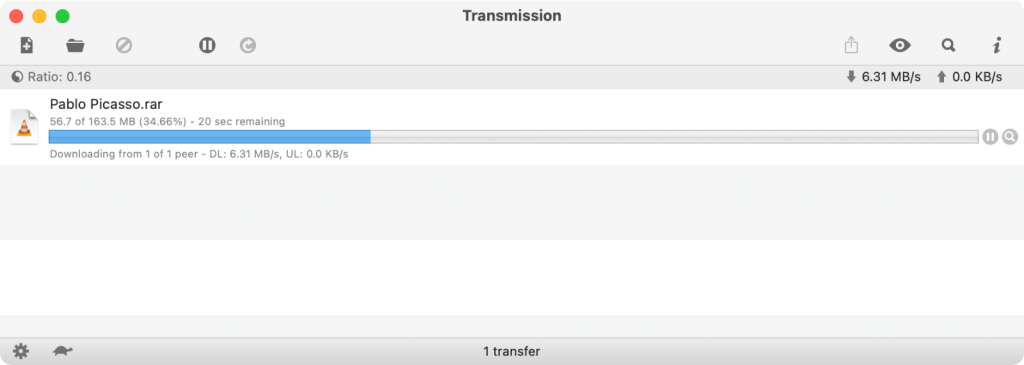Pause the Pablo Picasso.rar transfer
The height and width of the screenshot is (365, 1024).
coord(990,136)
